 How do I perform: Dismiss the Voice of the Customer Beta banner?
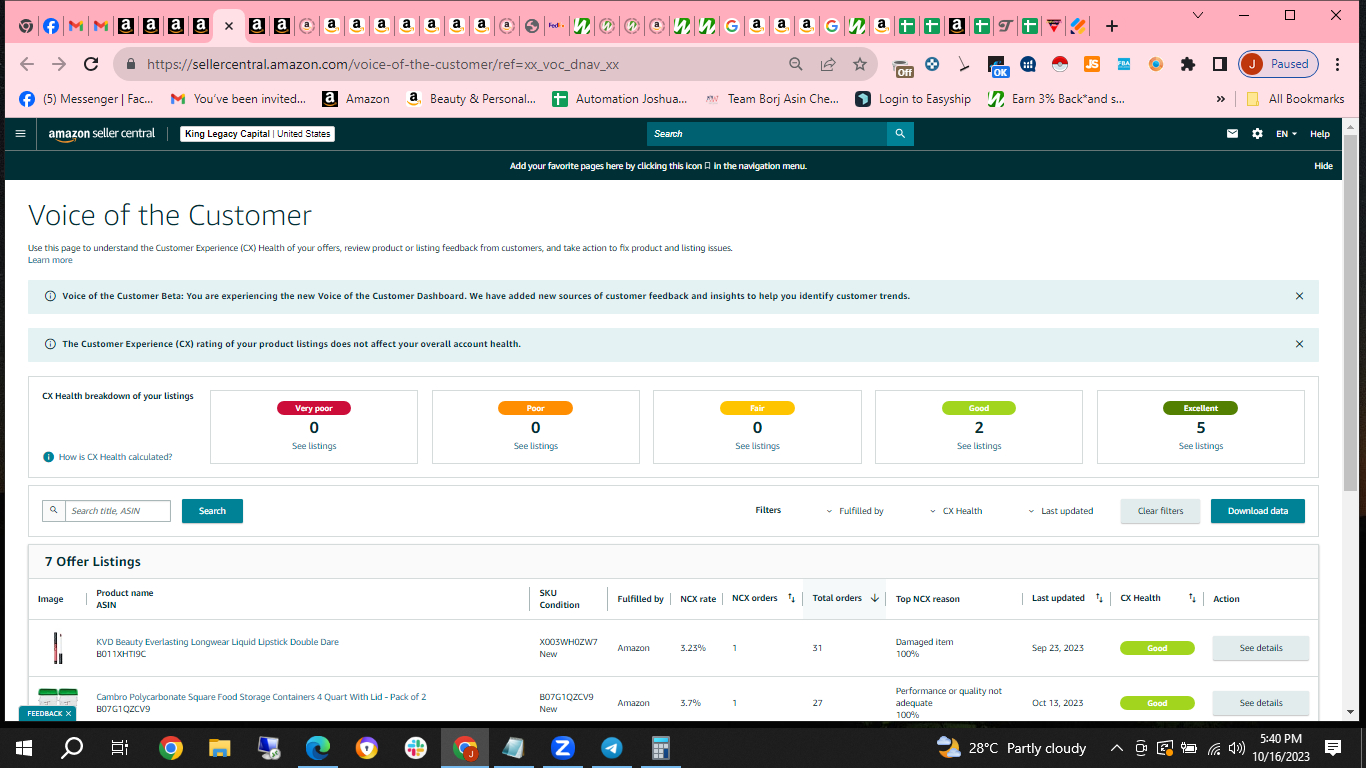pos(1299,296)
